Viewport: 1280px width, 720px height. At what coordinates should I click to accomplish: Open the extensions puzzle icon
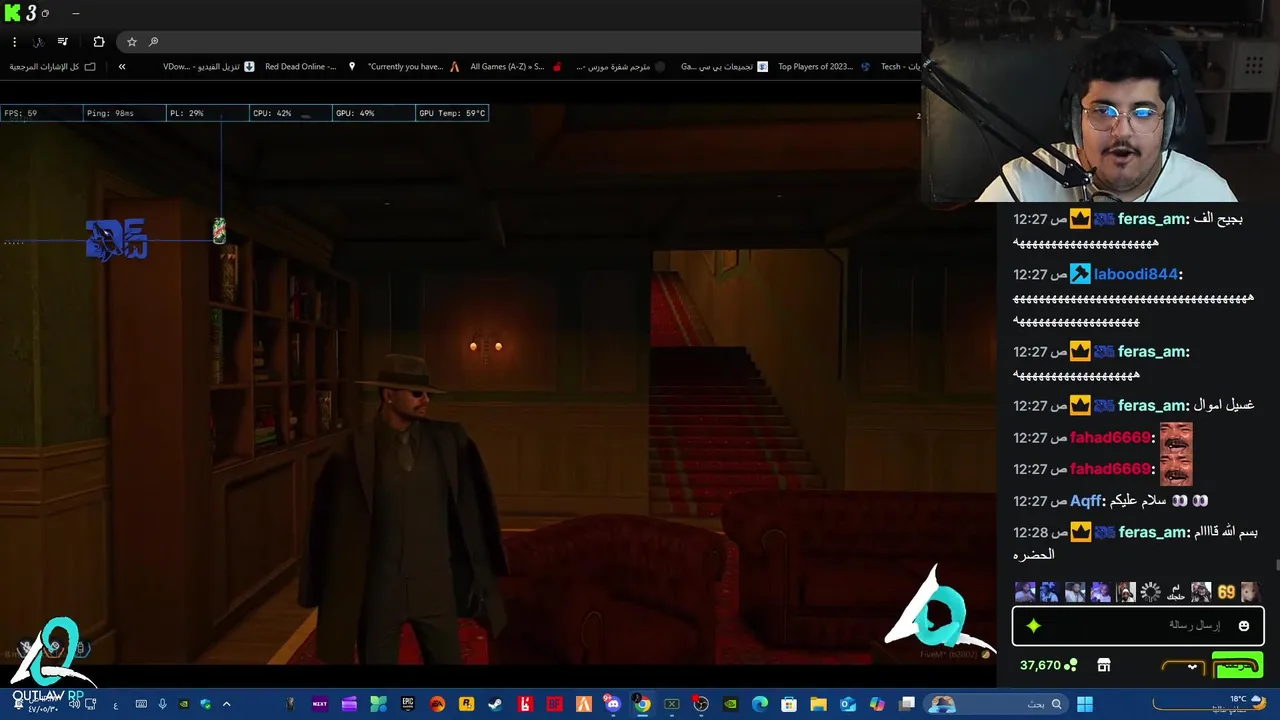(x=98, y=42)
